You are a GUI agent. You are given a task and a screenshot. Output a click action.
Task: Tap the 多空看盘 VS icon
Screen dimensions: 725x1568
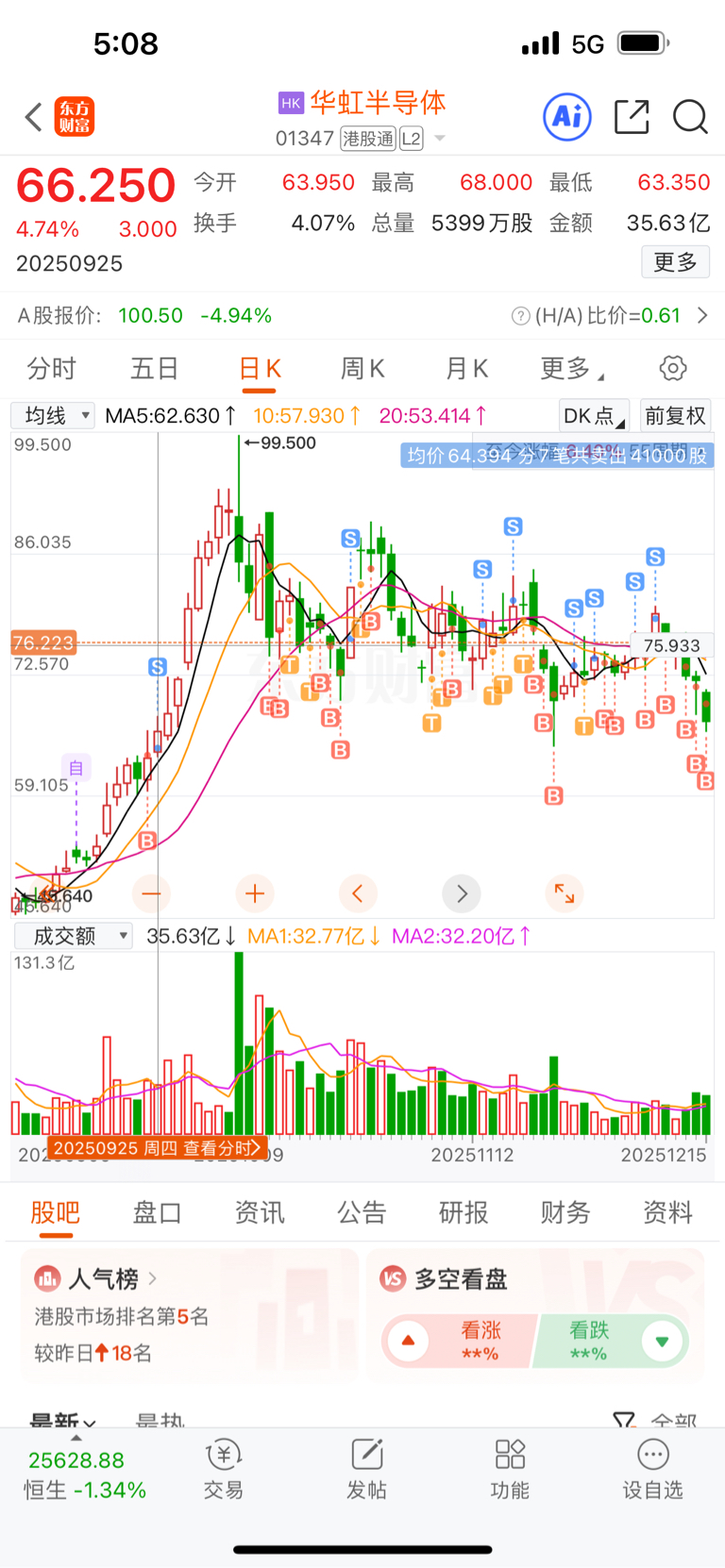coord(393,1279)
